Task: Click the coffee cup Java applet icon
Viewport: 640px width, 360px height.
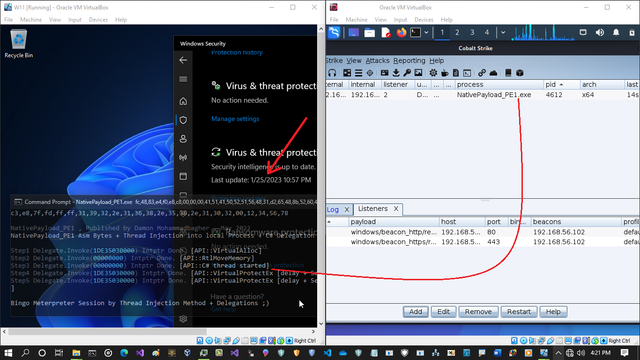Action: coord(444,73)
